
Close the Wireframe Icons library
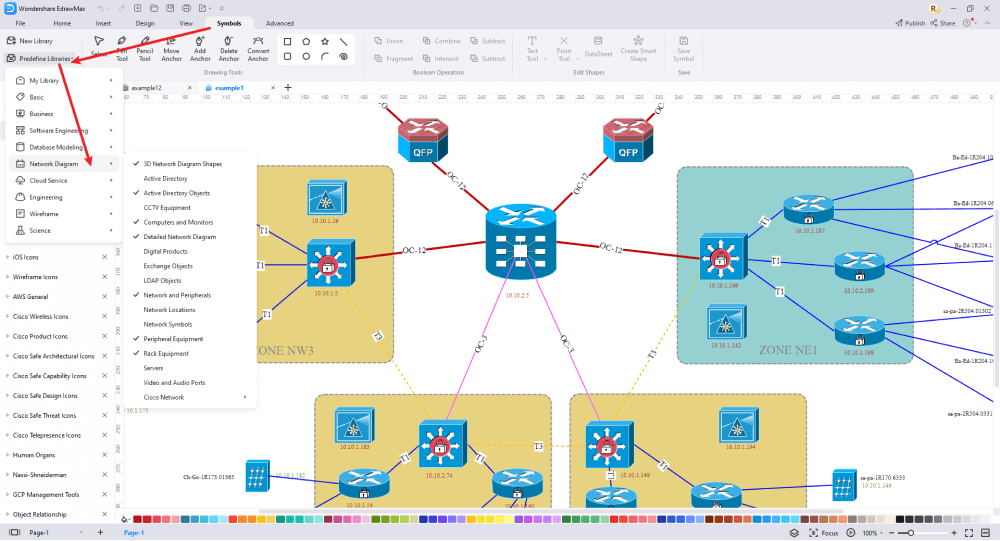point(105,277)
